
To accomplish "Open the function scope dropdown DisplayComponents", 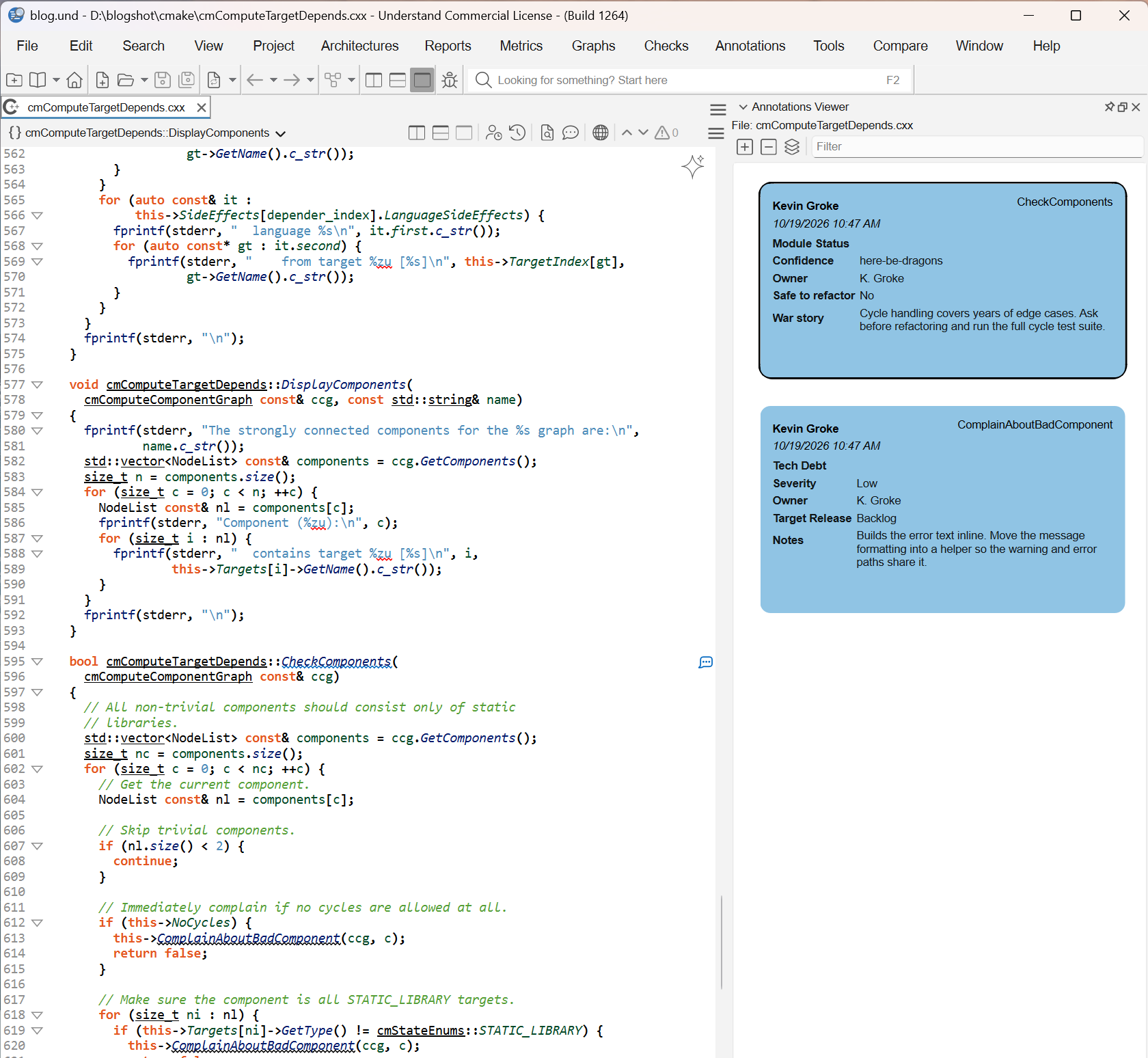I will (x=148, y=133).
